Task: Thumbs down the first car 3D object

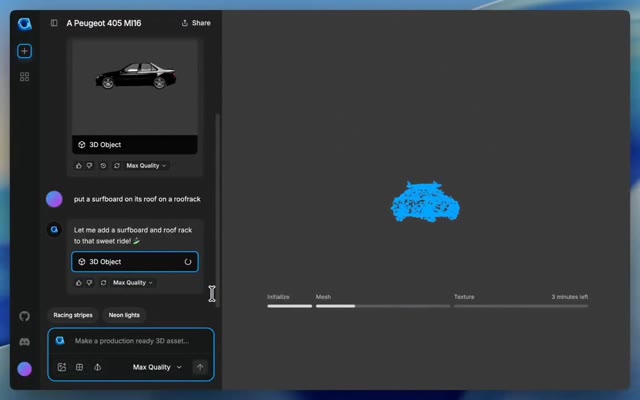Action: (91, 166)
